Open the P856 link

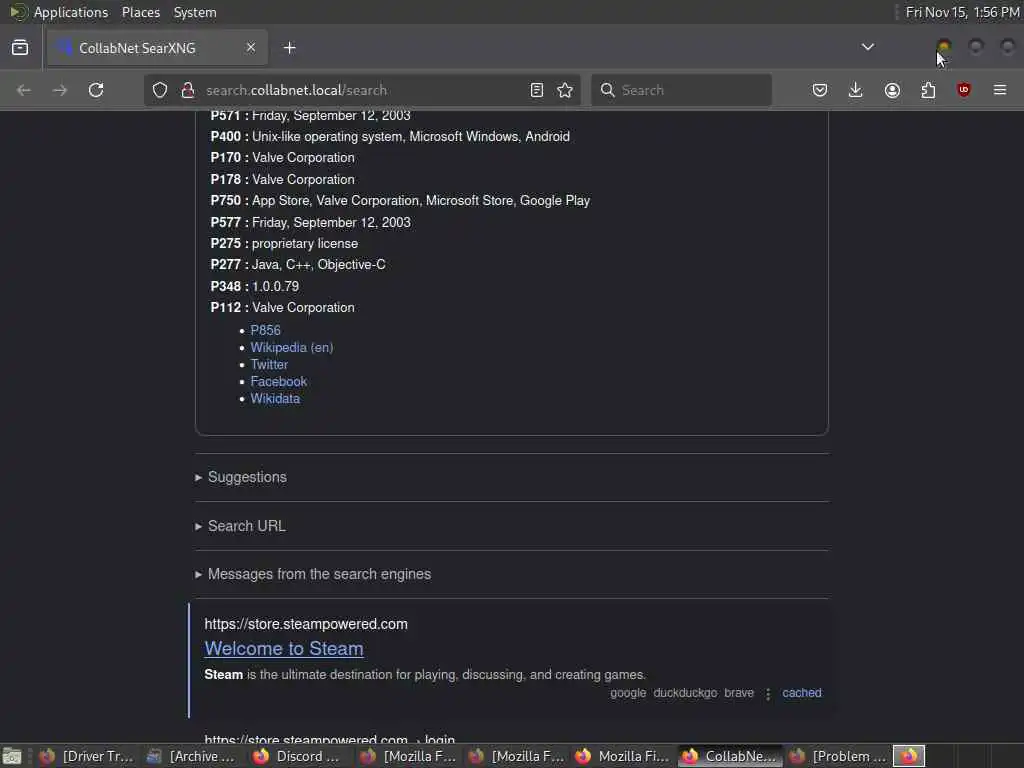[x=265, y=330]
